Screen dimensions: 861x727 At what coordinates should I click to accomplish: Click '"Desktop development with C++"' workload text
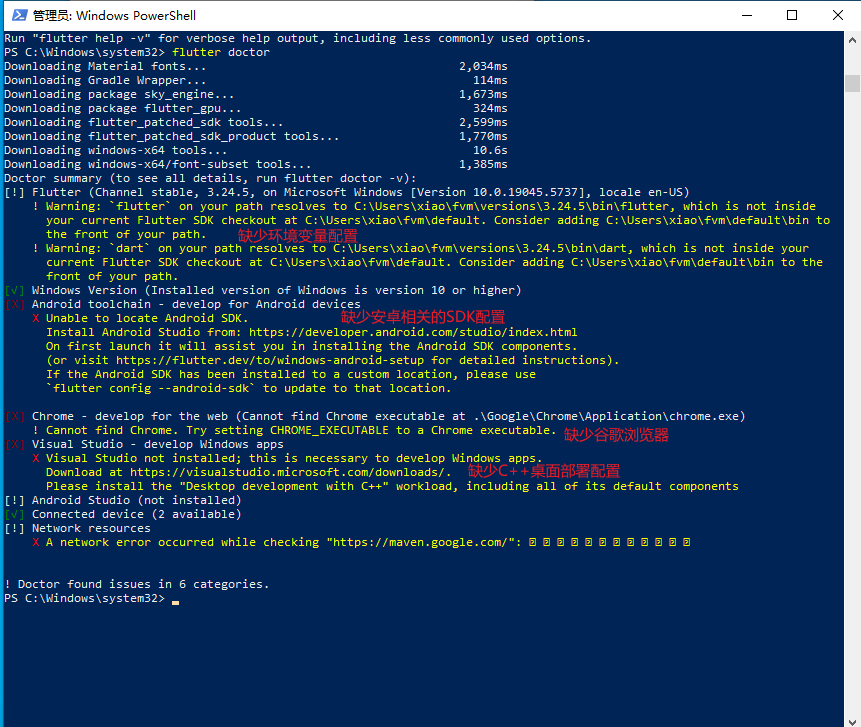tap(284, 486)
